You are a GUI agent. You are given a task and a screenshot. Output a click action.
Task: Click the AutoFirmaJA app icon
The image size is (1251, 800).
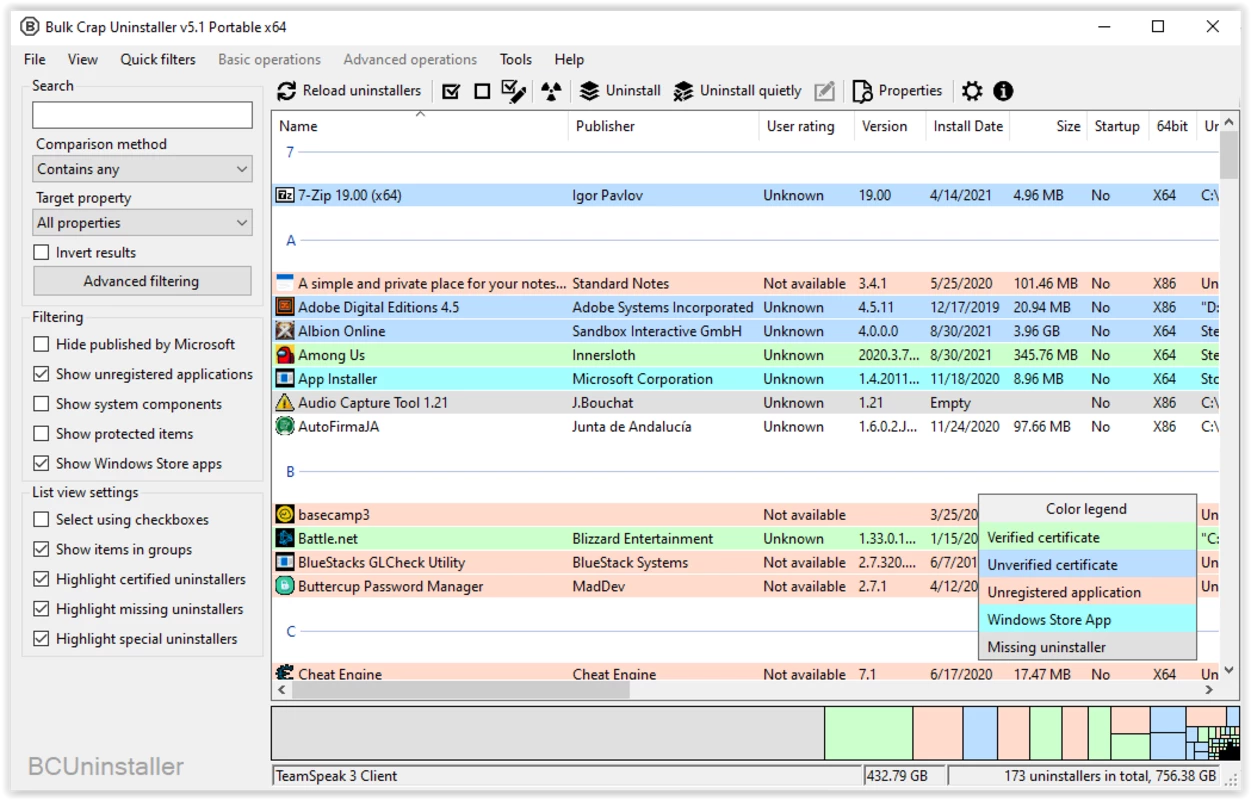click(x=284, y=426)
